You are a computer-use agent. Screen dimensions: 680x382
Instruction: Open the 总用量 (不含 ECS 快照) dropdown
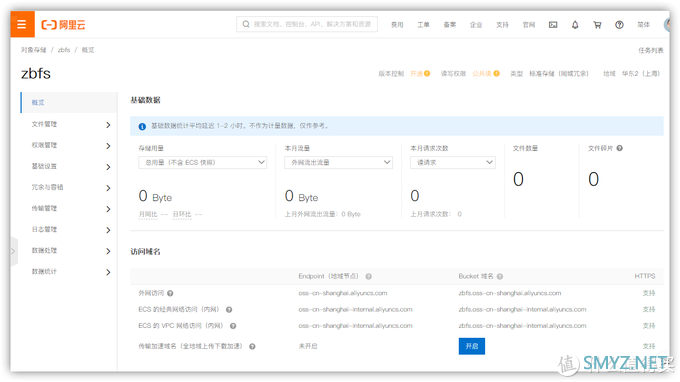203,163
